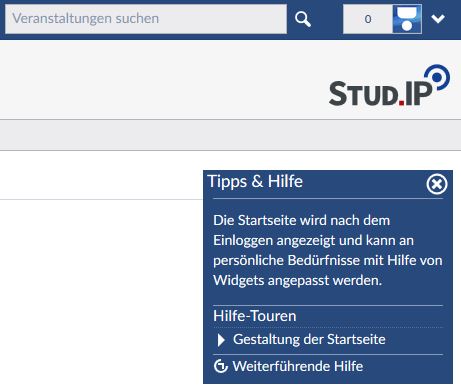Click the Startseite help description text

[328, 250]
